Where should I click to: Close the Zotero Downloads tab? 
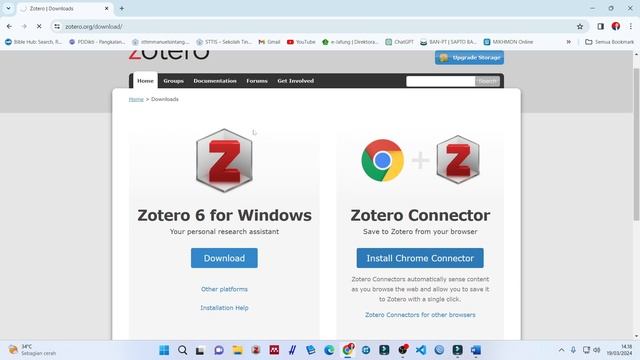[107, 9]
